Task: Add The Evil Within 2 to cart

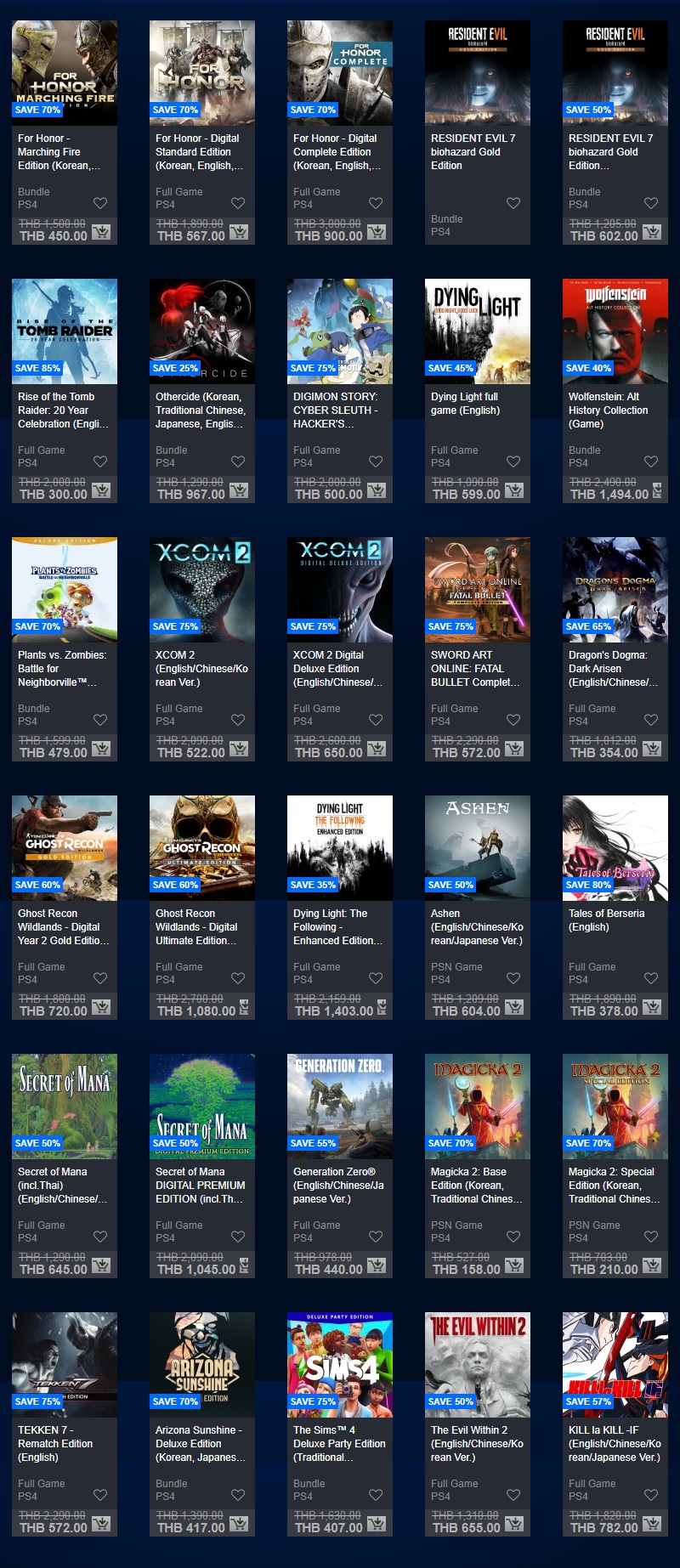Action: click(x=514, y=1524)
